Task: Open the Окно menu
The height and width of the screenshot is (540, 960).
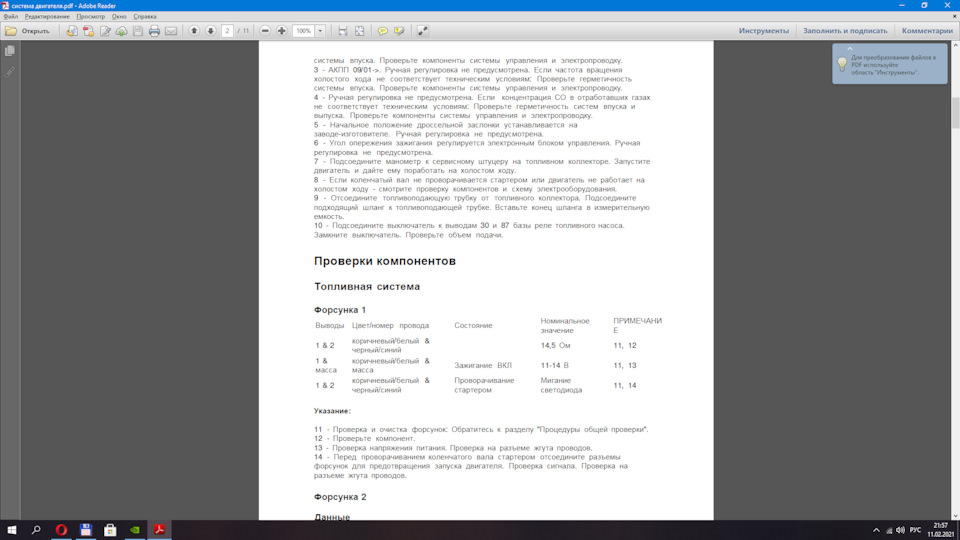Action: pyautogui.click(x=119, y=17)
